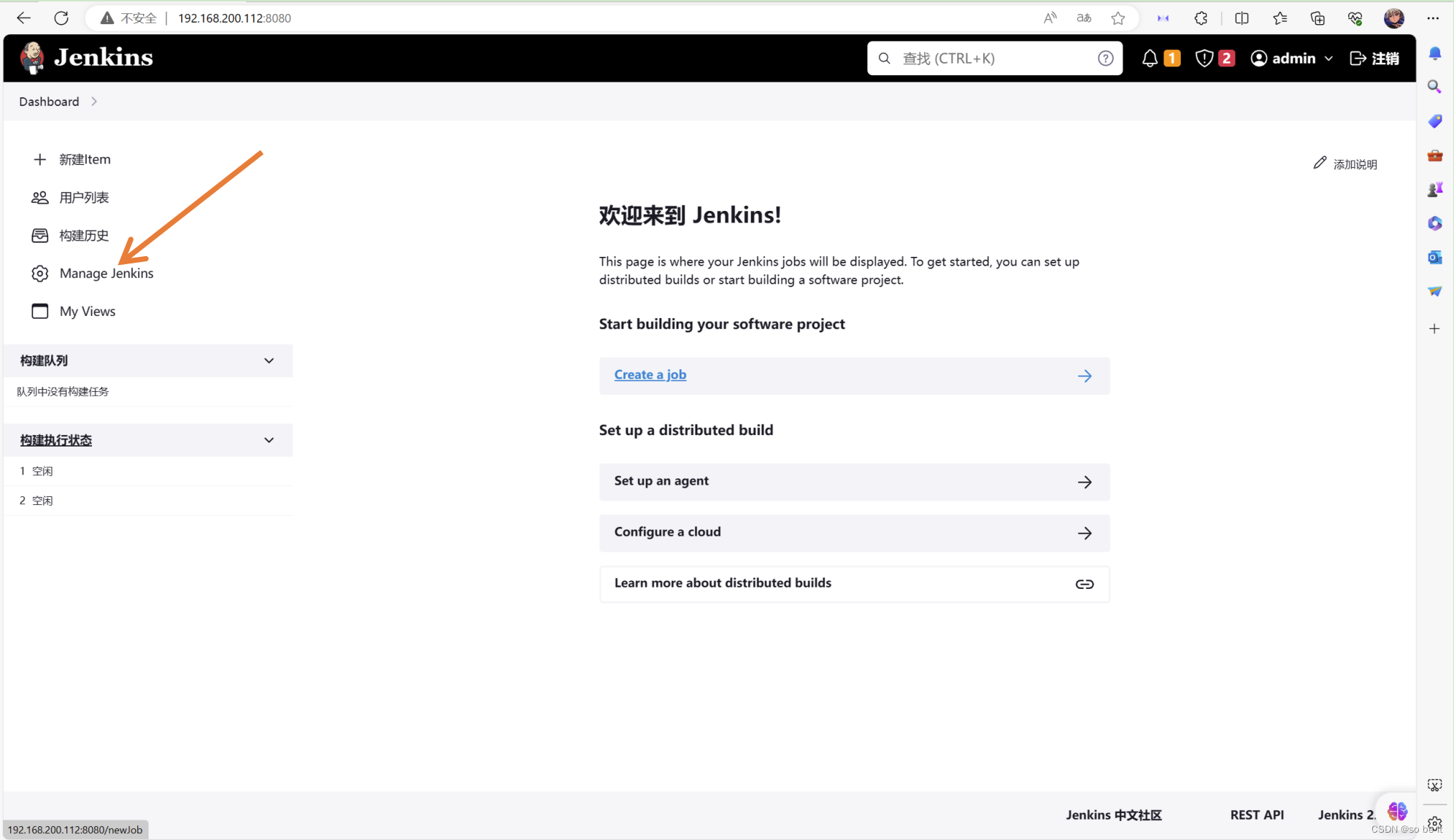The height and width of the screenshot is (840, 1454).
Task: Click browser favorites star icon
Action: 1118,18
